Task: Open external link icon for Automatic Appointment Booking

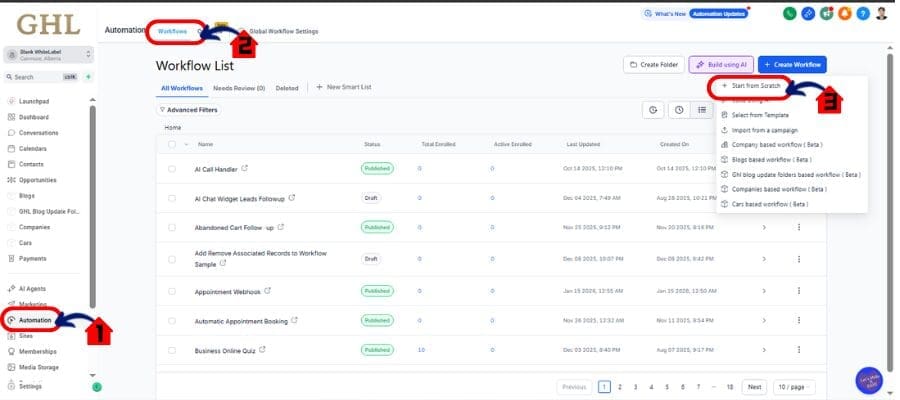Action: pyautogui.click(x=294, y=321)
